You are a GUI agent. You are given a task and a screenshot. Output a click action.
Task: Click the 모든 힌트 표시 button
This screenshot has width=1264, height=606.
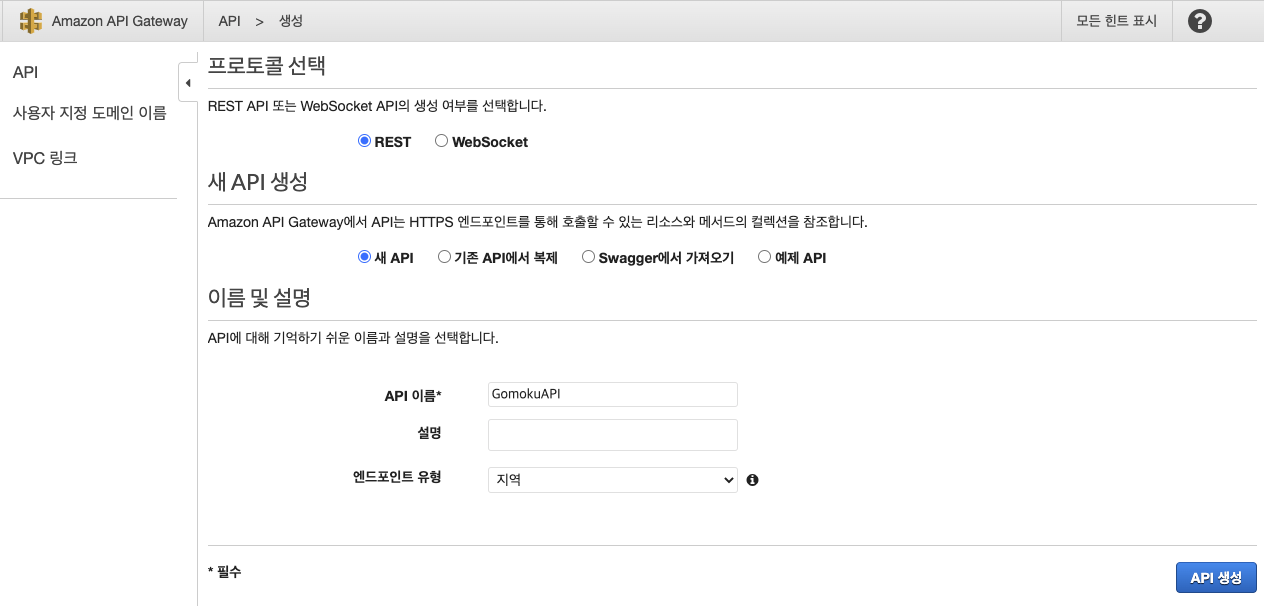coord(1116,21)
